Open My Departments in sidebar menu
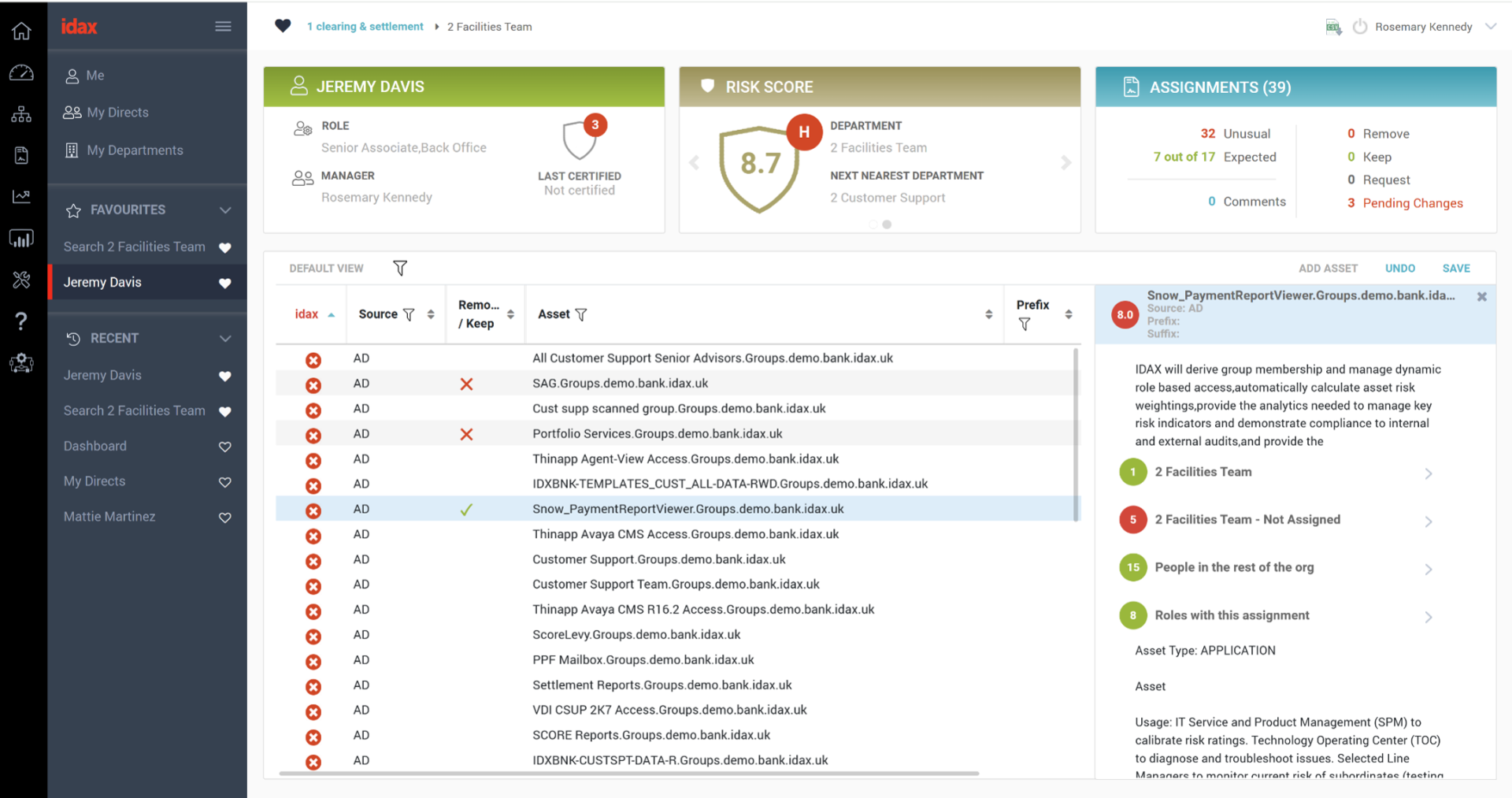The width and height of the screenshot is (1512, 798). (x=135, y=150)
